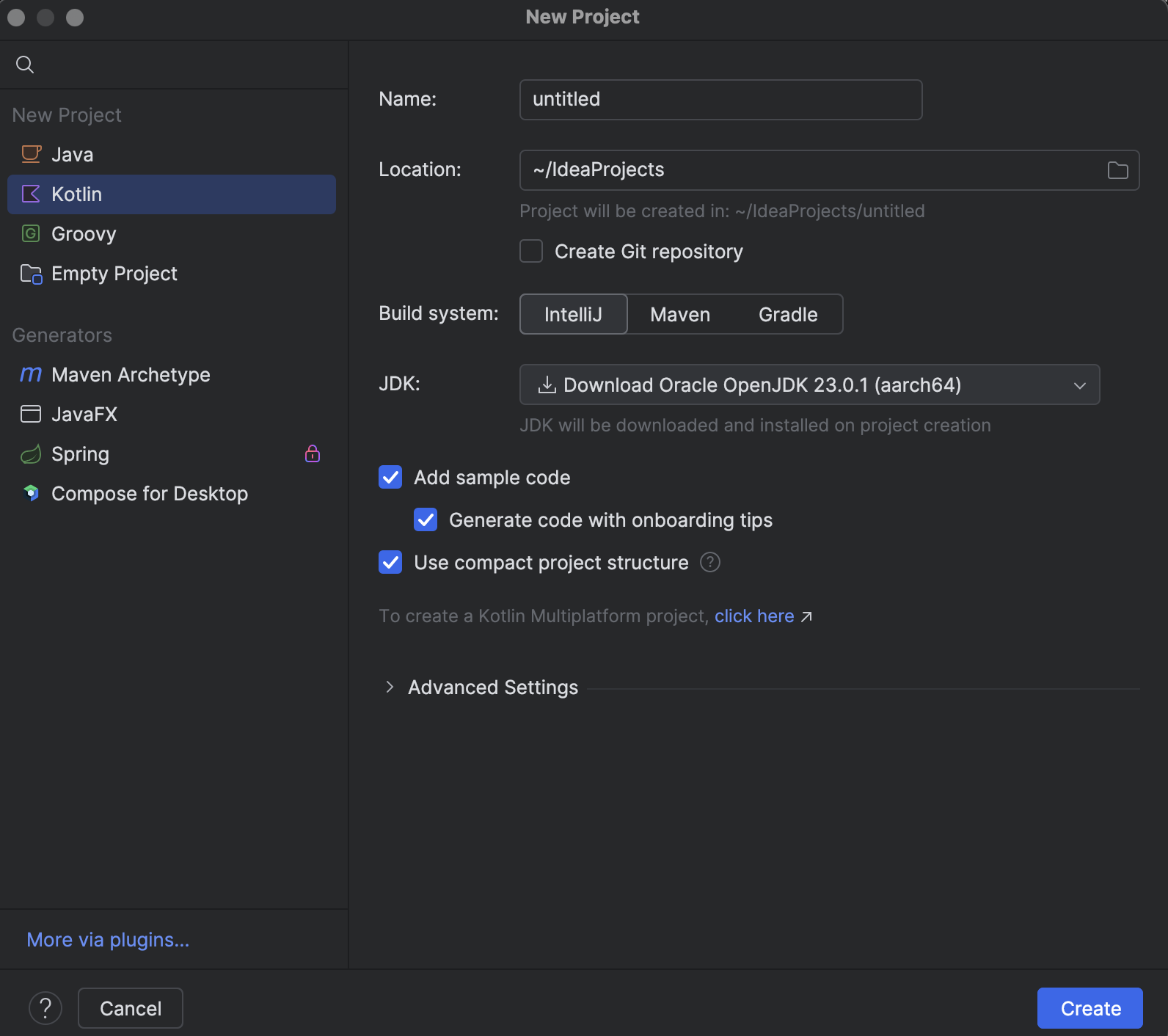This screenshot has width=1168, height=1036.
Task: Click the Kotlin list item label
Action: pos(76,194)
